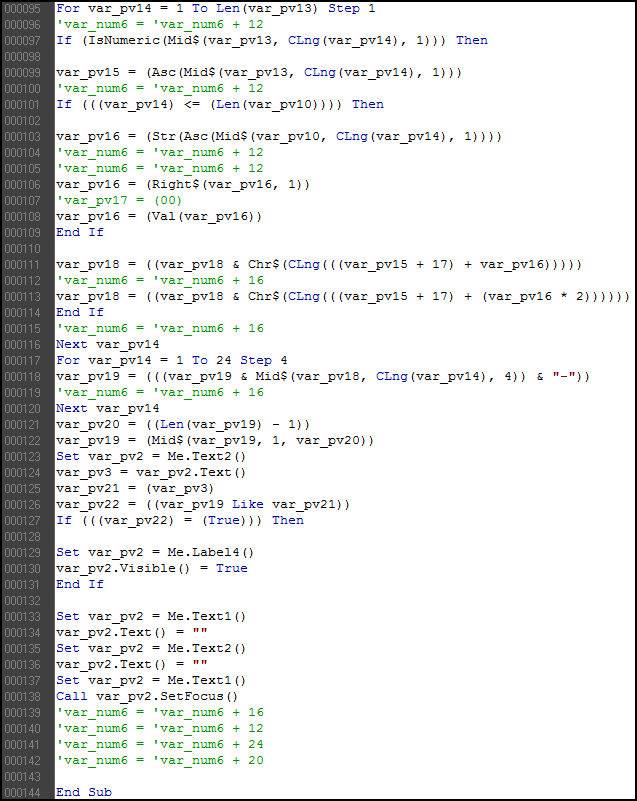This screenshot has height=801, width=637.
Task: Click the line 'var_pv21 = (var_pv3)'
Action: click(x=135, y=488)
